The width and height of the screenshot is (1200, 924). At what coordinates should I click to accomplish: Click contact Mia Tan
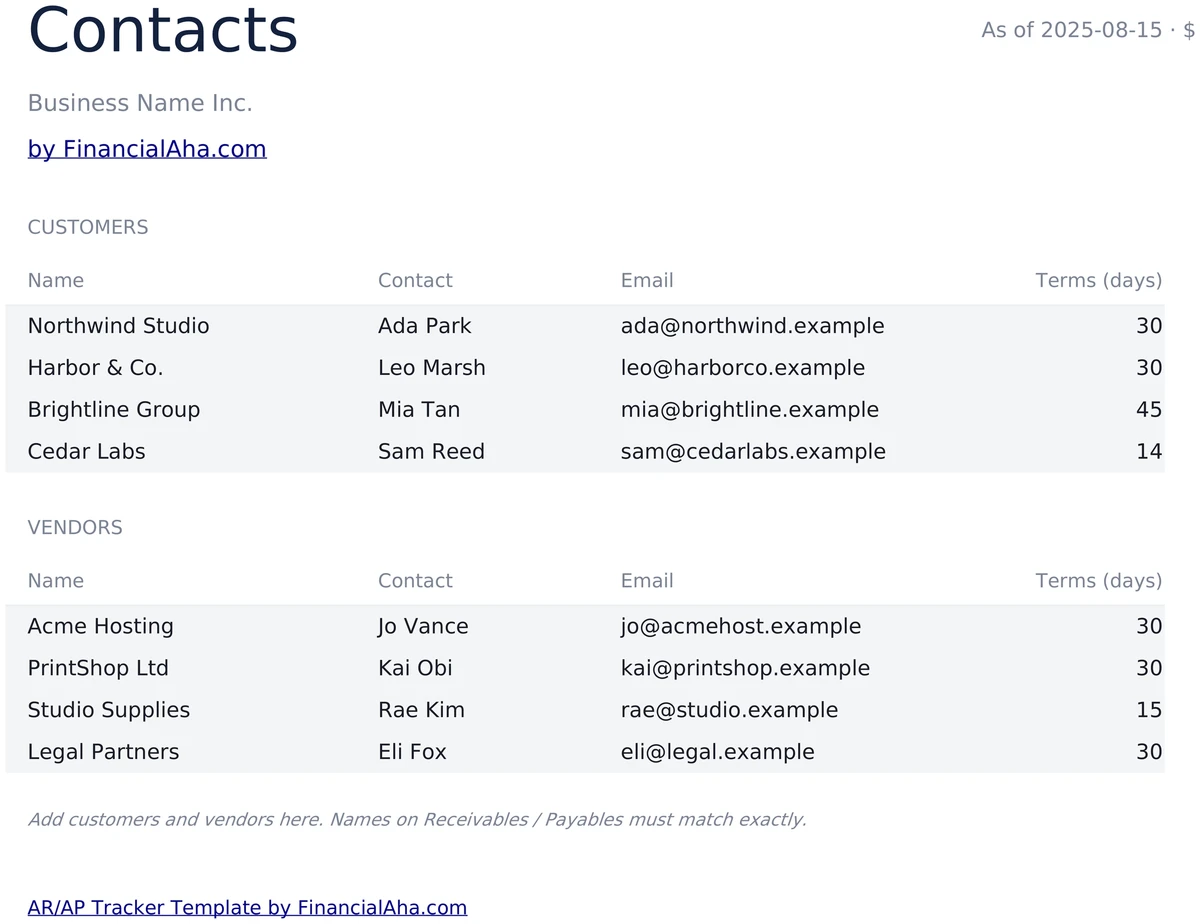coord(419,410)
